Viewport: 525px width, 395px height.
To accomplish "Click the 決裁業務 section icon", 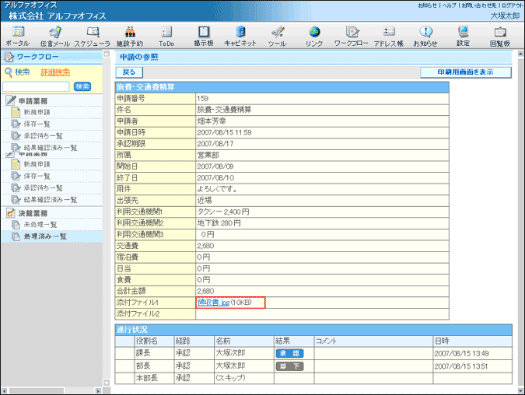I will (11, 213).
